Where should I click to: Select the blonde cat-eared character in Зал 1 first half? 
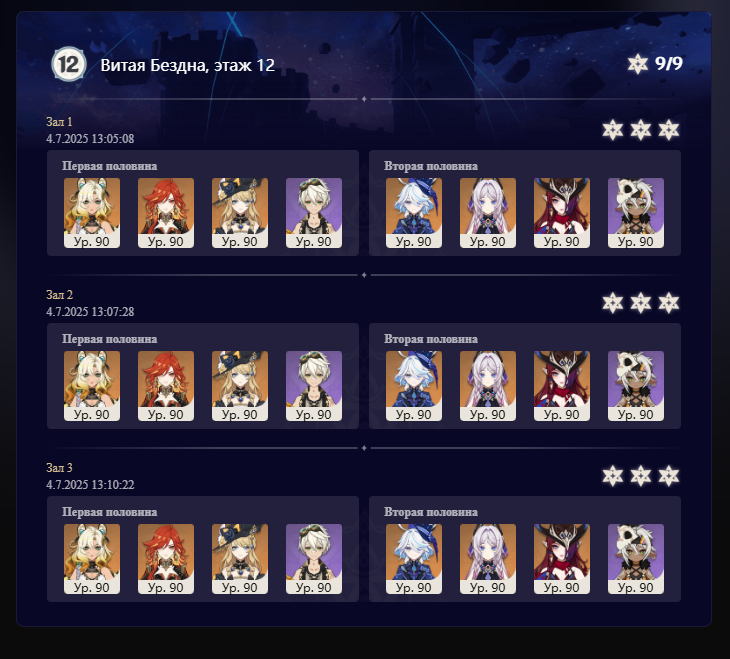click(92, 213)
